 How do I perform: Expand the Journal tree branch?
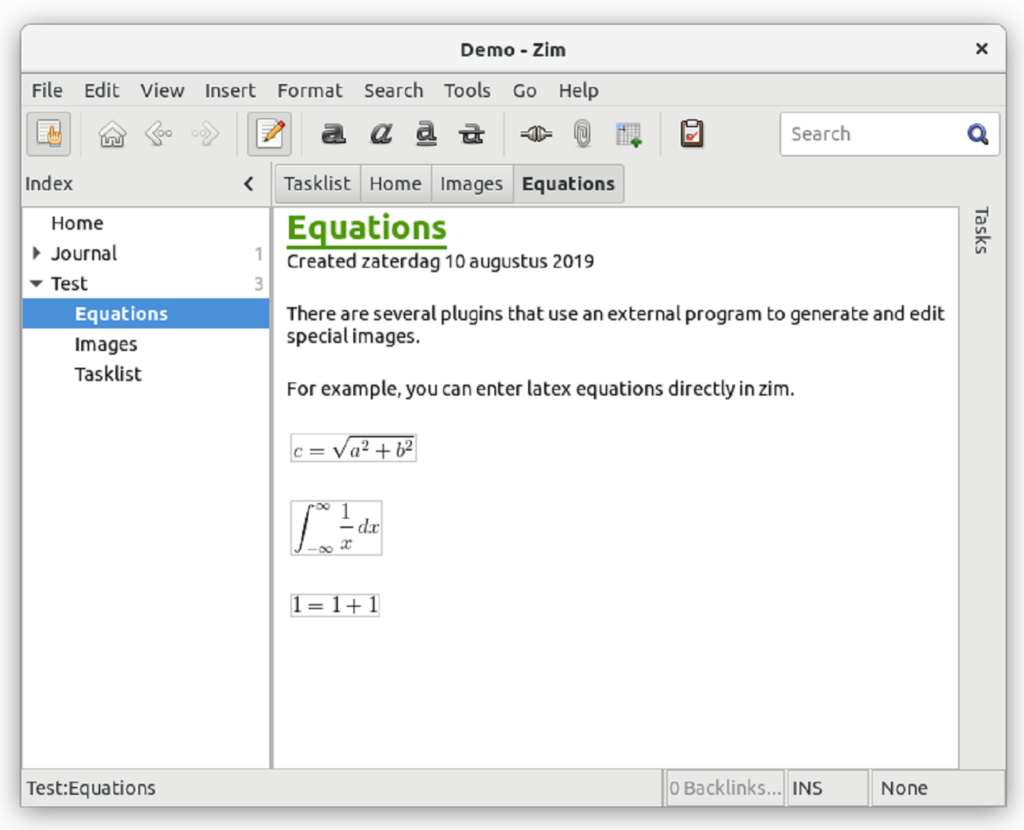(37, 253)
